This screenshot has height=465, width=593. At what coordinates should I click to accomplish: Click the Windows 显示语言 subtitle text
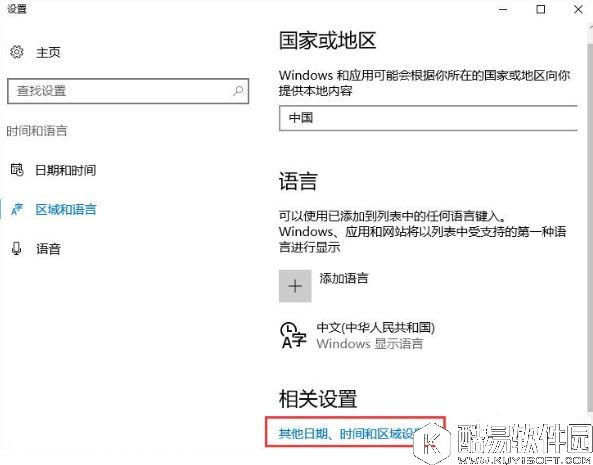[369, 344]
